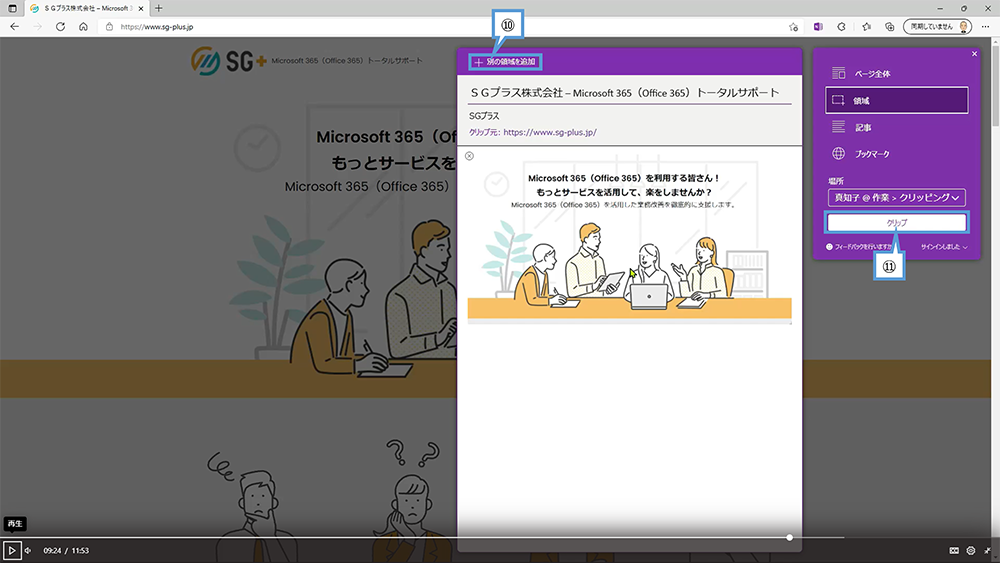Click the SGプラス note text
The width and height of the screenshot is (1000, 563).
pos(484,116)
